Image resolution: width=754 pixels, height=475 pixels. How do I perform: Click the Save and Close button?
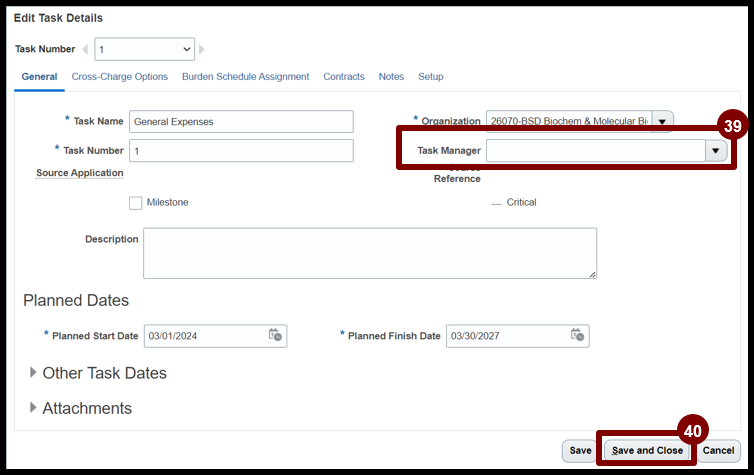point(647,451)
